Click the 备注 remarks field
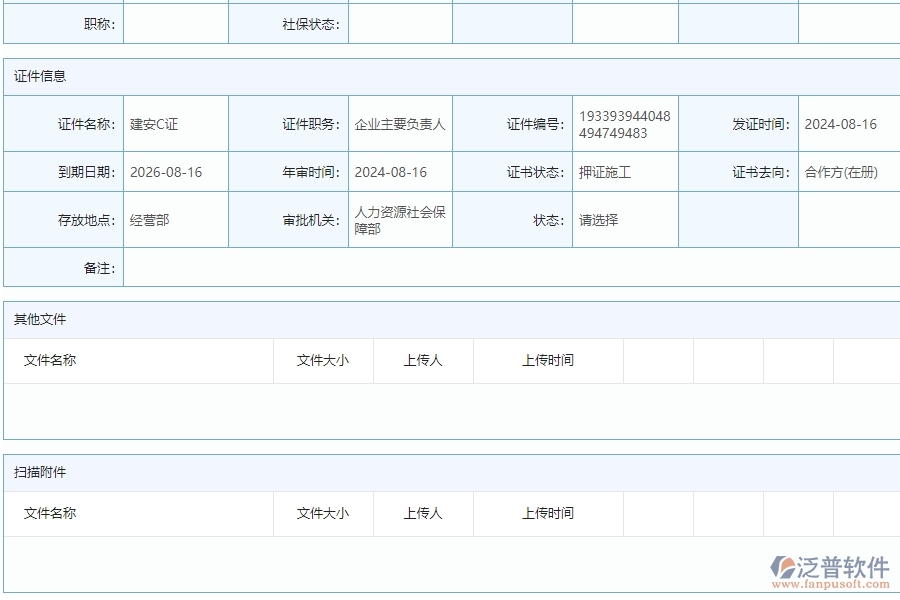 coord(500,267)
